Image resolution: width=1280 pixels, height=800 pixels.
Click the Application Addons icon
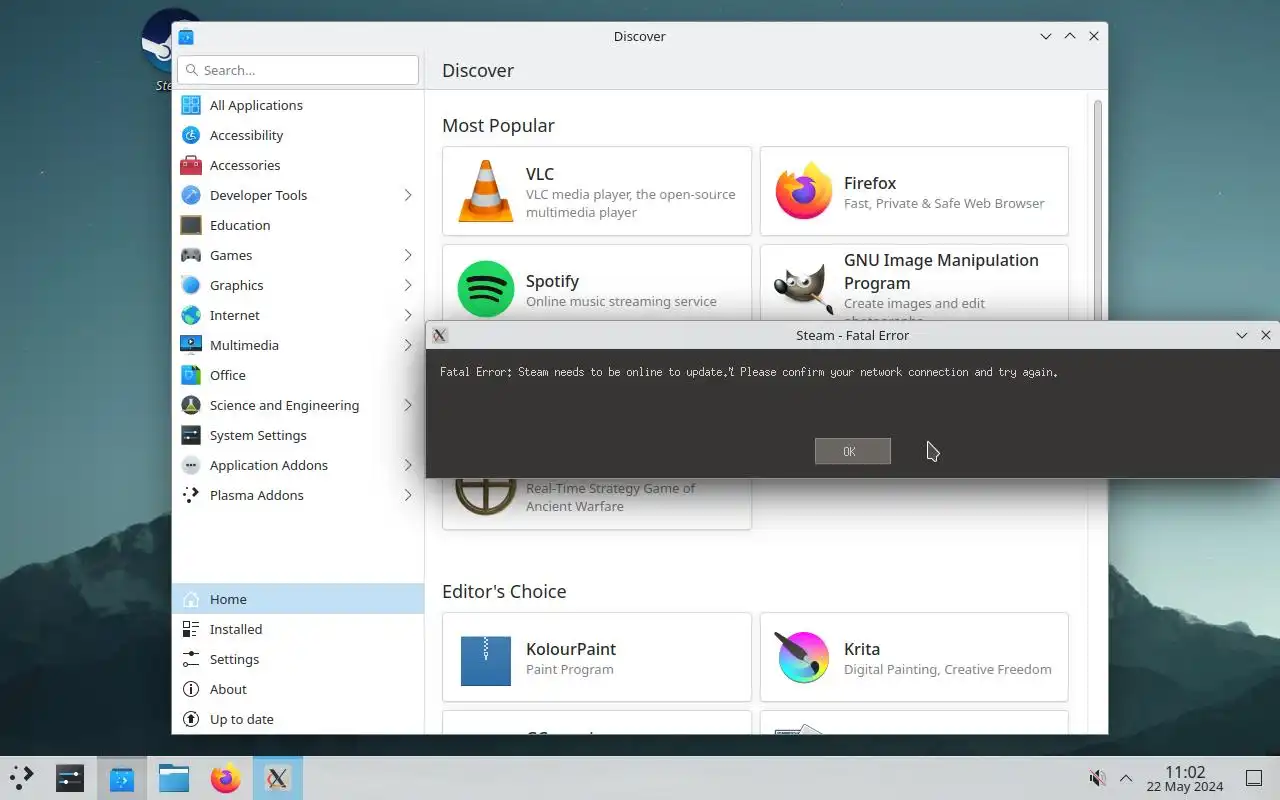click(x=191, y=465)
